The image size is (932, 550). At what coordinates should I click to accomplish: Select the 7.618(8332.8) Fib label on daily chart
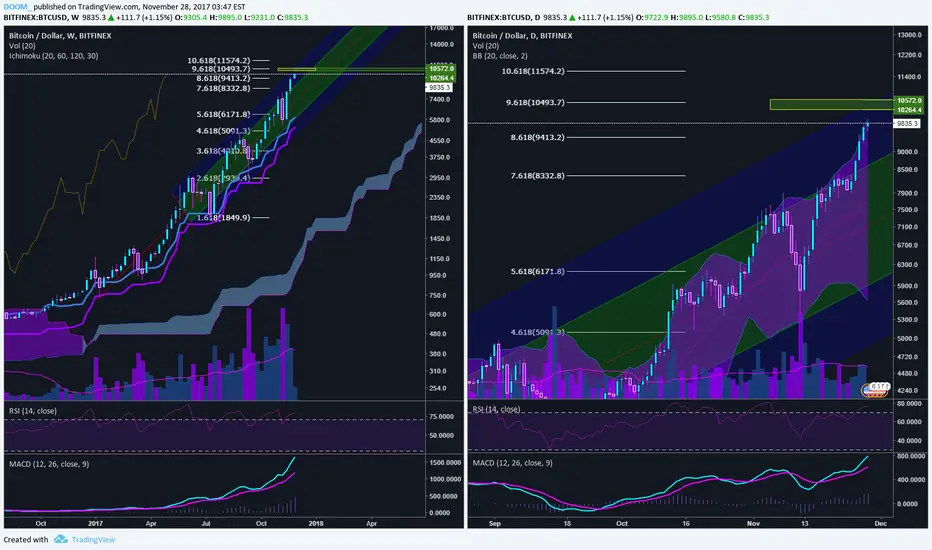[x=538, y=175]
